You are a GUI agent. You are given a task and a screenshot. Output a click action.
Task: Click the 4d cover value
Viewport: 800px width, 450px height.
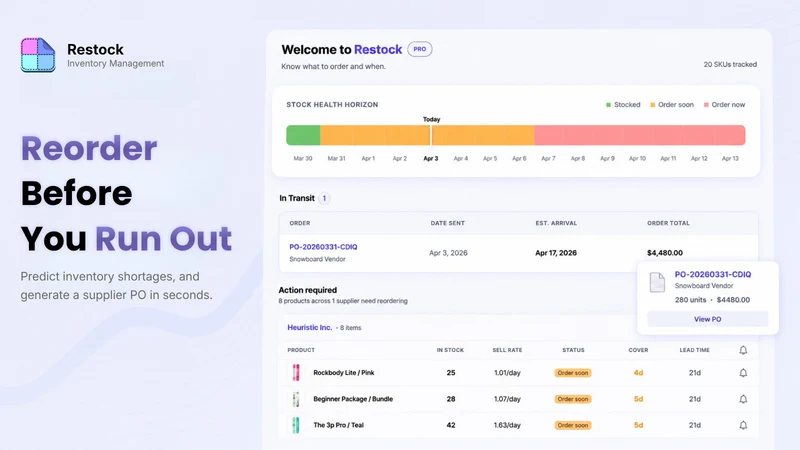638,373
